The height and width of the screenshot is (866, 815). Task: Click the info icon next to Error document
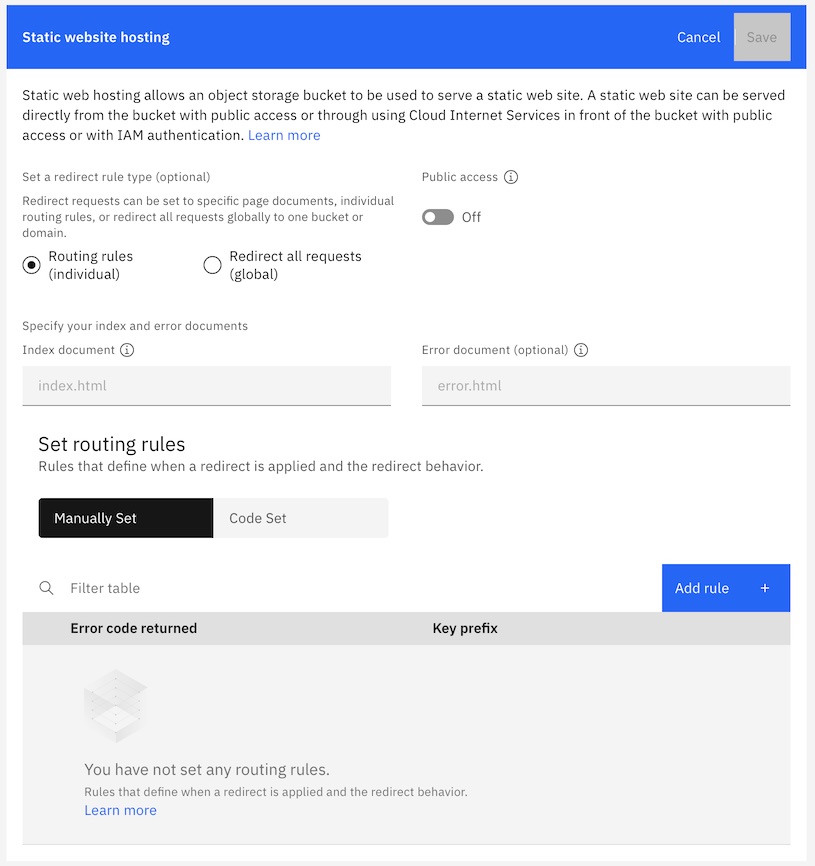click(581, 350)
